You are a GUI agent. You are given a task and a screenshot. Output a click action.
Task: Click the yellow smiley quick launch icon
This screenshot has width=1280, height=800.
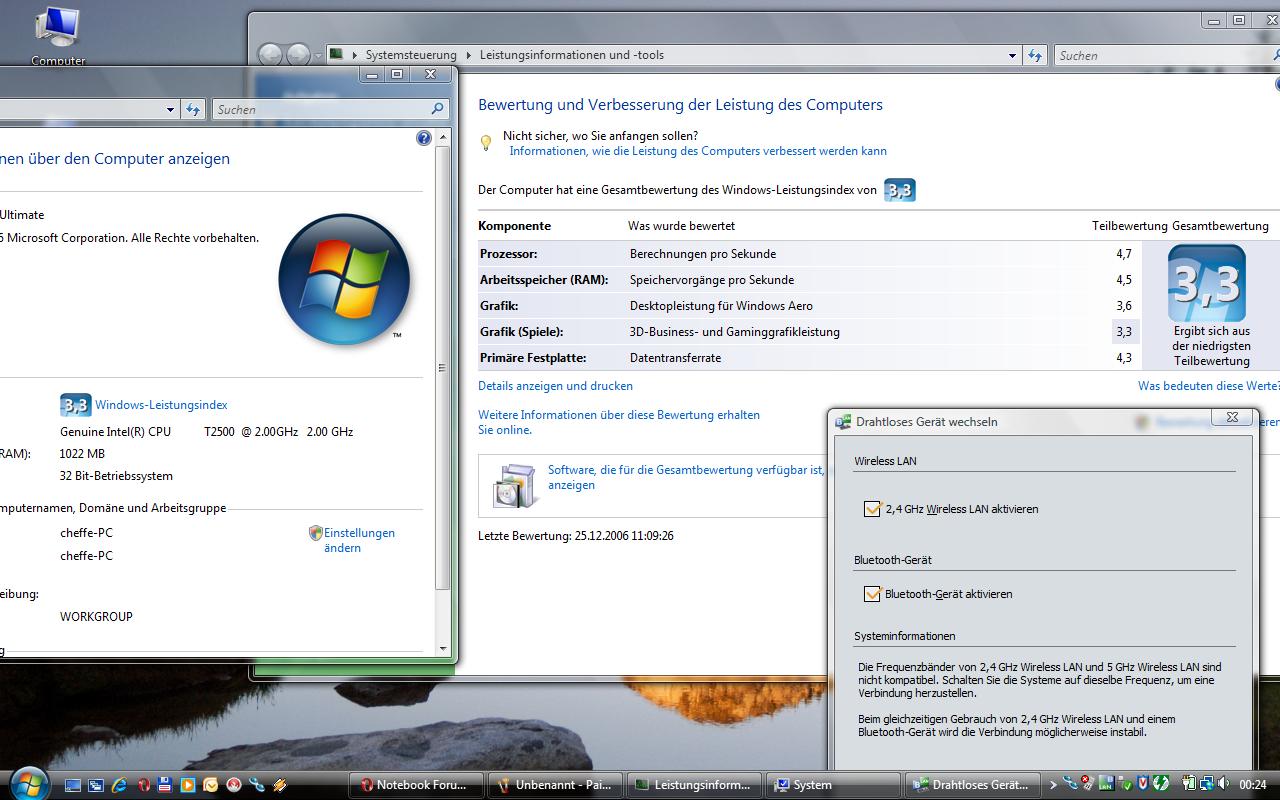210,785
